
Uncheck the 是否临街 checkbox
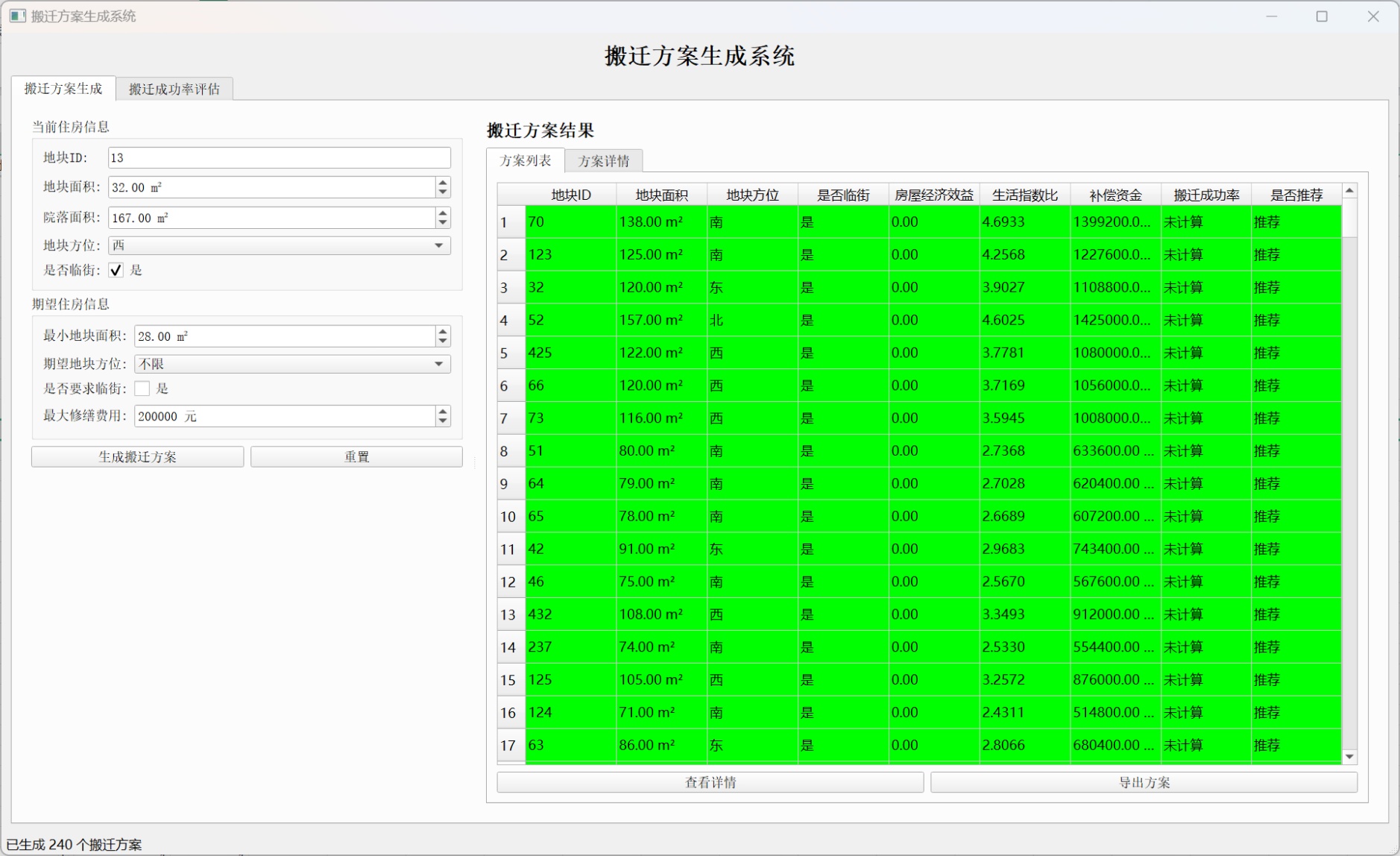pyautogui.click(x=116, y=270)
